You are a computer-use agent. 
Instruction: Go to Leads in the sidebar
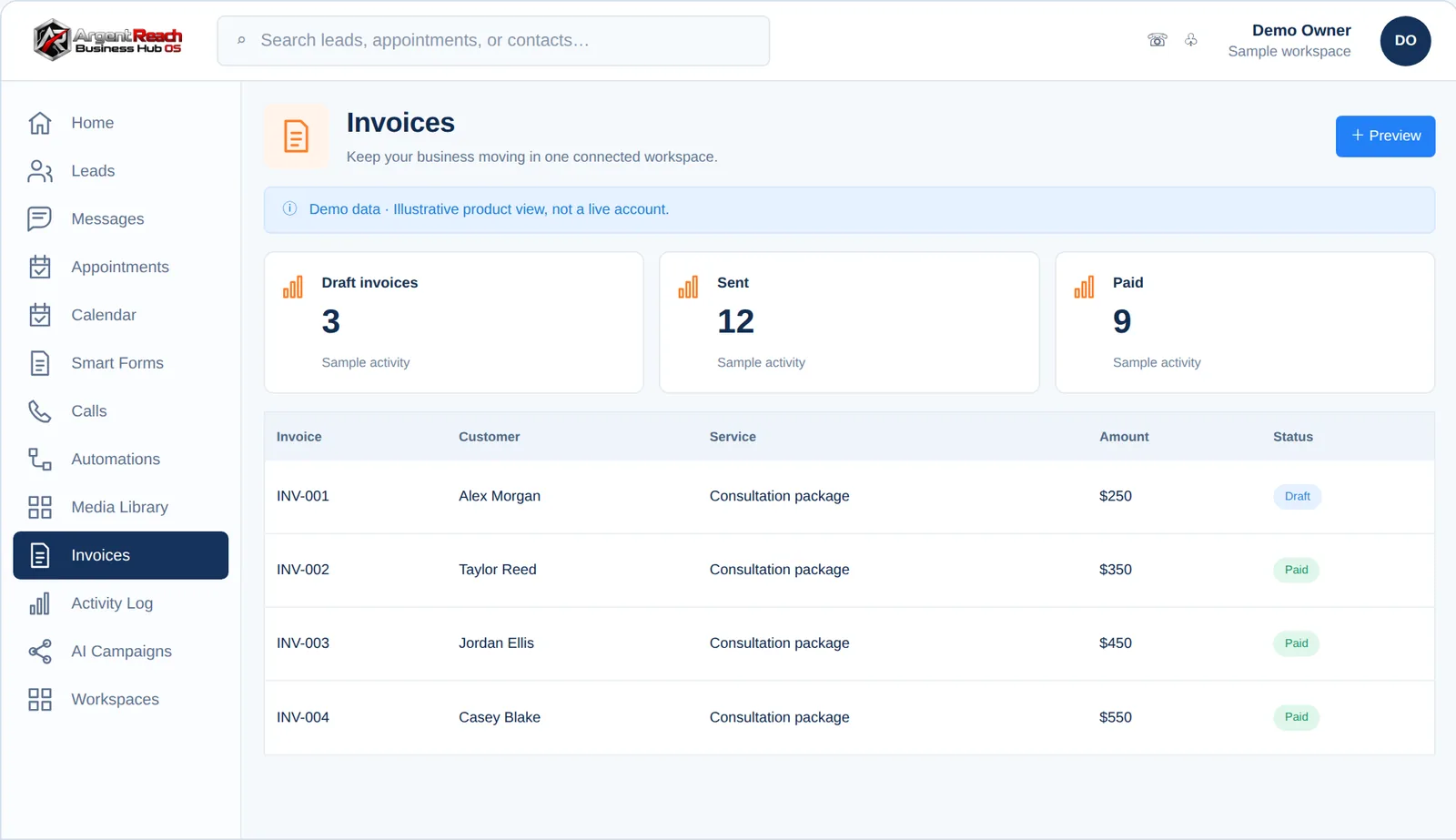click(121, 171)
